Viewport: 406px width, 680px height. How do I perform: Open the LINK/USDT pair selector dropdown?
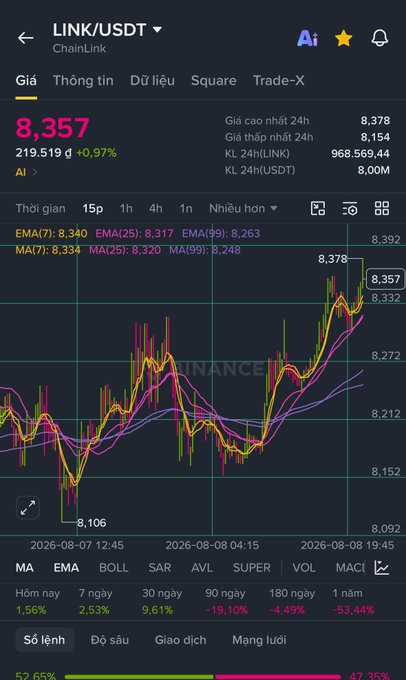pyautogui.click(x=107, y=30)
